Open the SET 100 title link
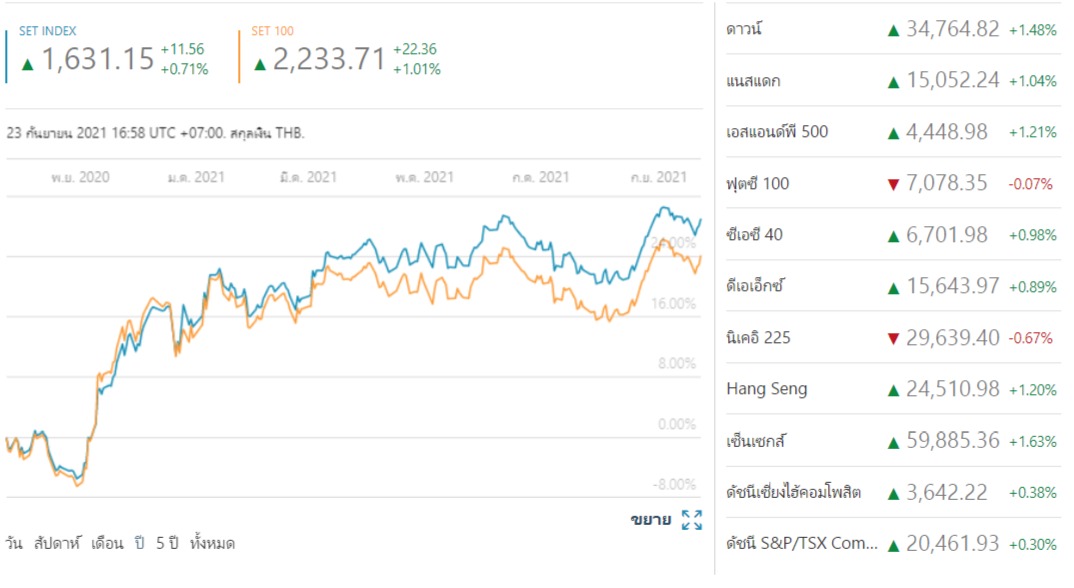The image size is (1074, 588). 272,31
